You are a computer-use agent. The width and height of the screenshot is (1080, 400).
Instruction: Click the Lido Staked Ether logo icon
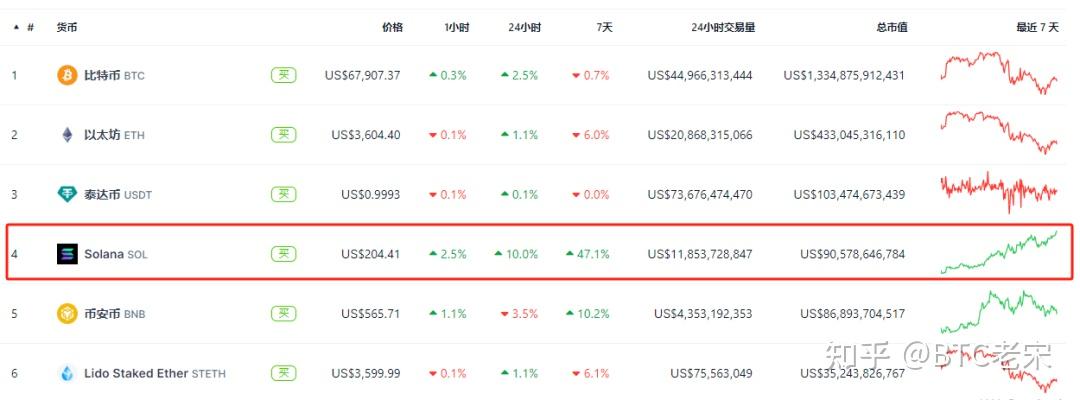point(67,374)
